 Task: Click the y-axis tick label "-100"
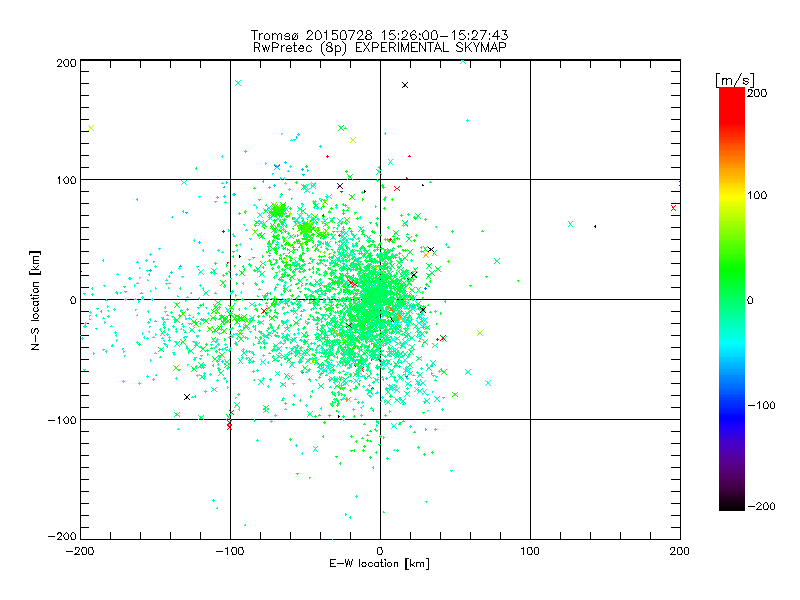point(62,420)
